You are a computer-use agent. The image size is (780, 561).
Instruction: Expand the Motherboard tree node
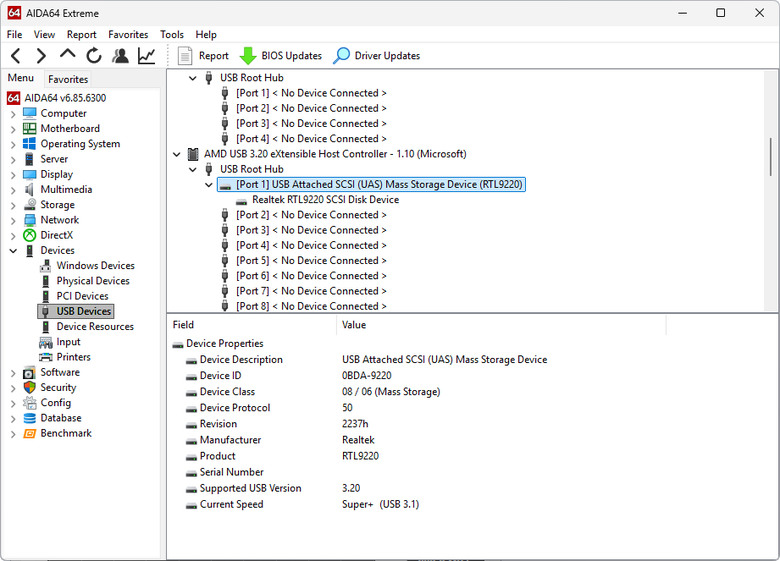point(13,129)
